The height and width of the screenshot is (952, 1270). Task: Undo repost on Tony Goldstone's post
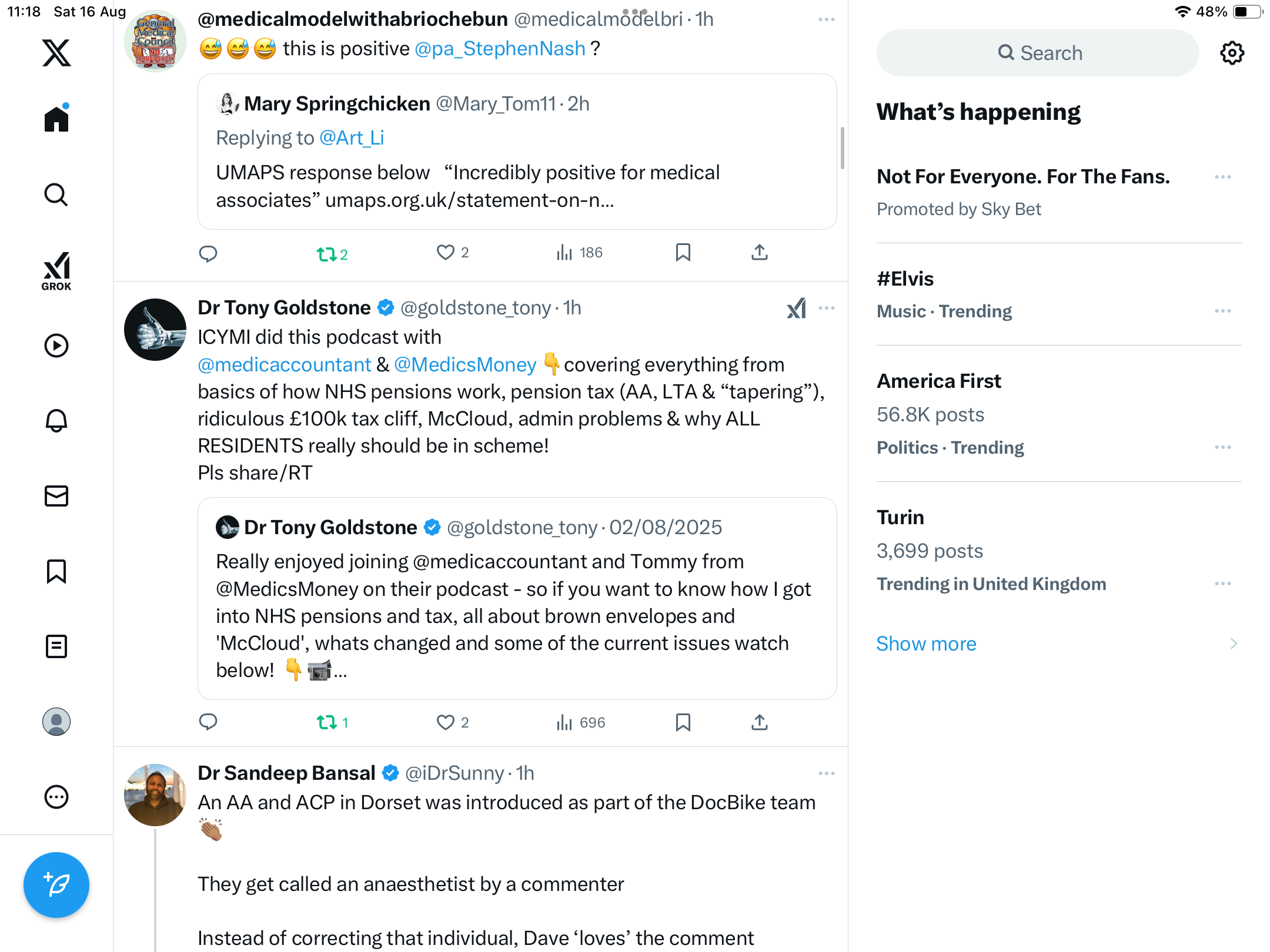point(327,722)
